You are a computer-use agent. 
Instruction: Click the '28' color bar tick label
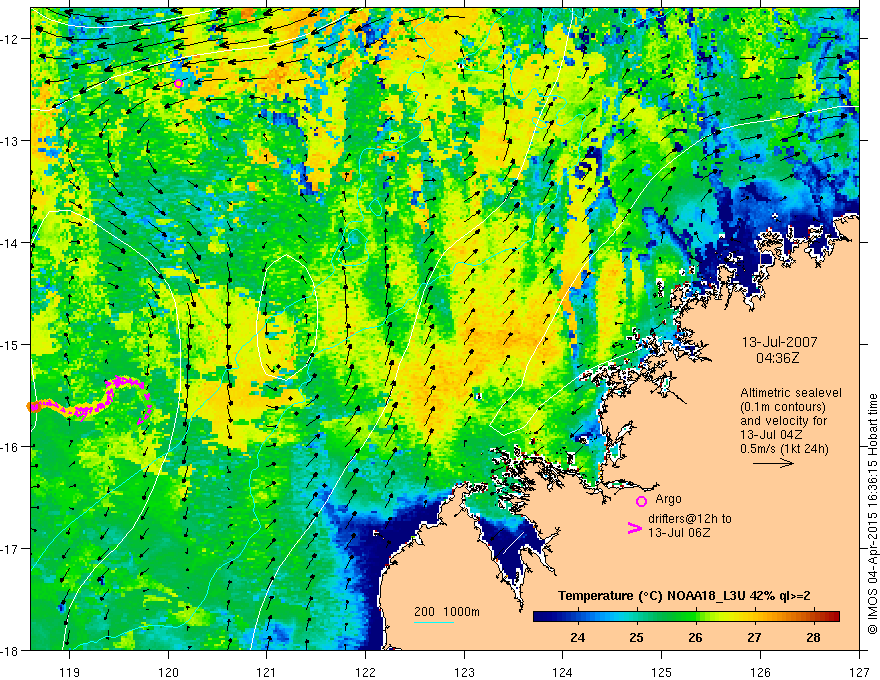813,637
